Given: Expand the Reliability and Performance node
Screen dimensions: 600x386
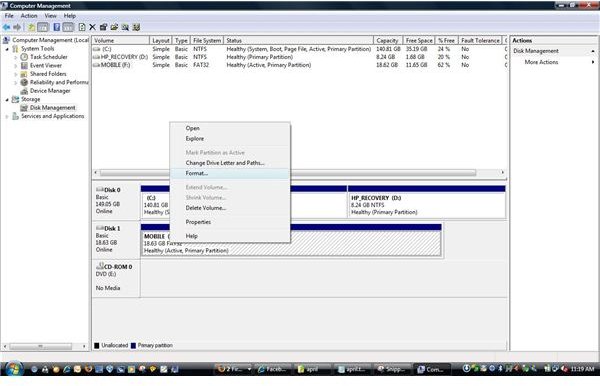Looking at the screenshot, I should 16,83.
